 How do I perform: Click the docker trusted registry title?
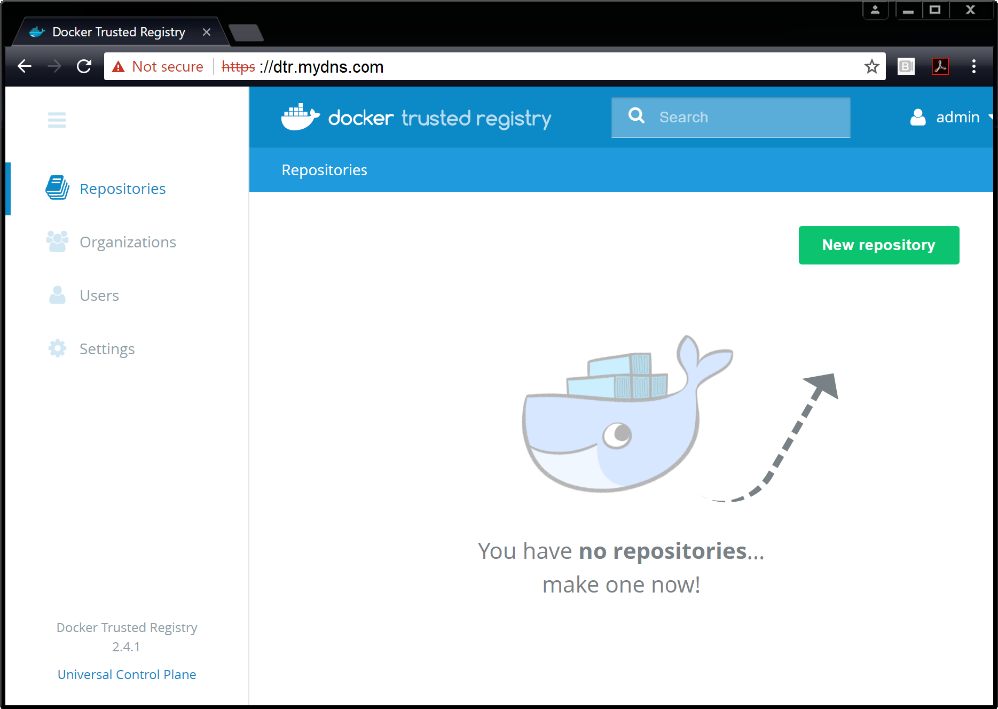(x=439, y=118)
